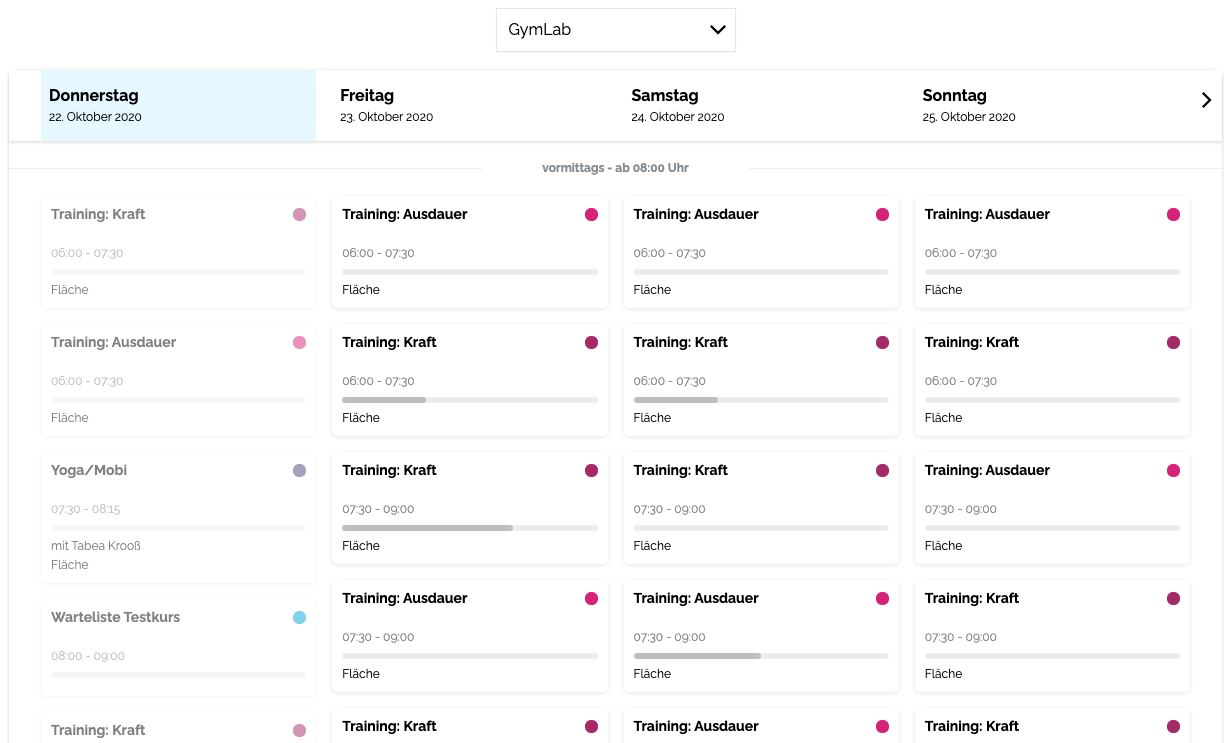Go to next days with the right chevron
Image resolution: width=1232 pixels, height=743 pixels.
click(x=1206, y=100)
